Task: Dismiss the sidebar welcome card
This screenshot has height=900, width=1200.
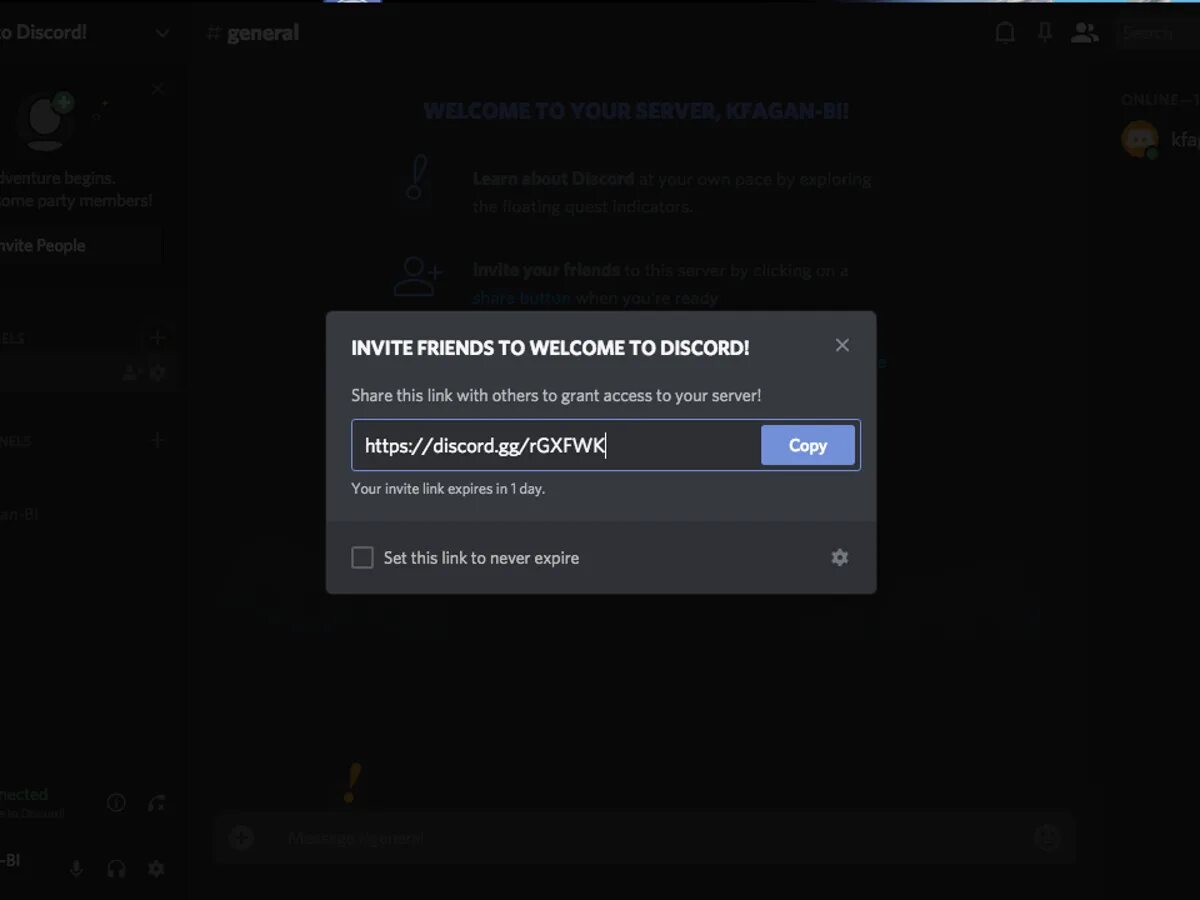Action: tap(157, 89)
